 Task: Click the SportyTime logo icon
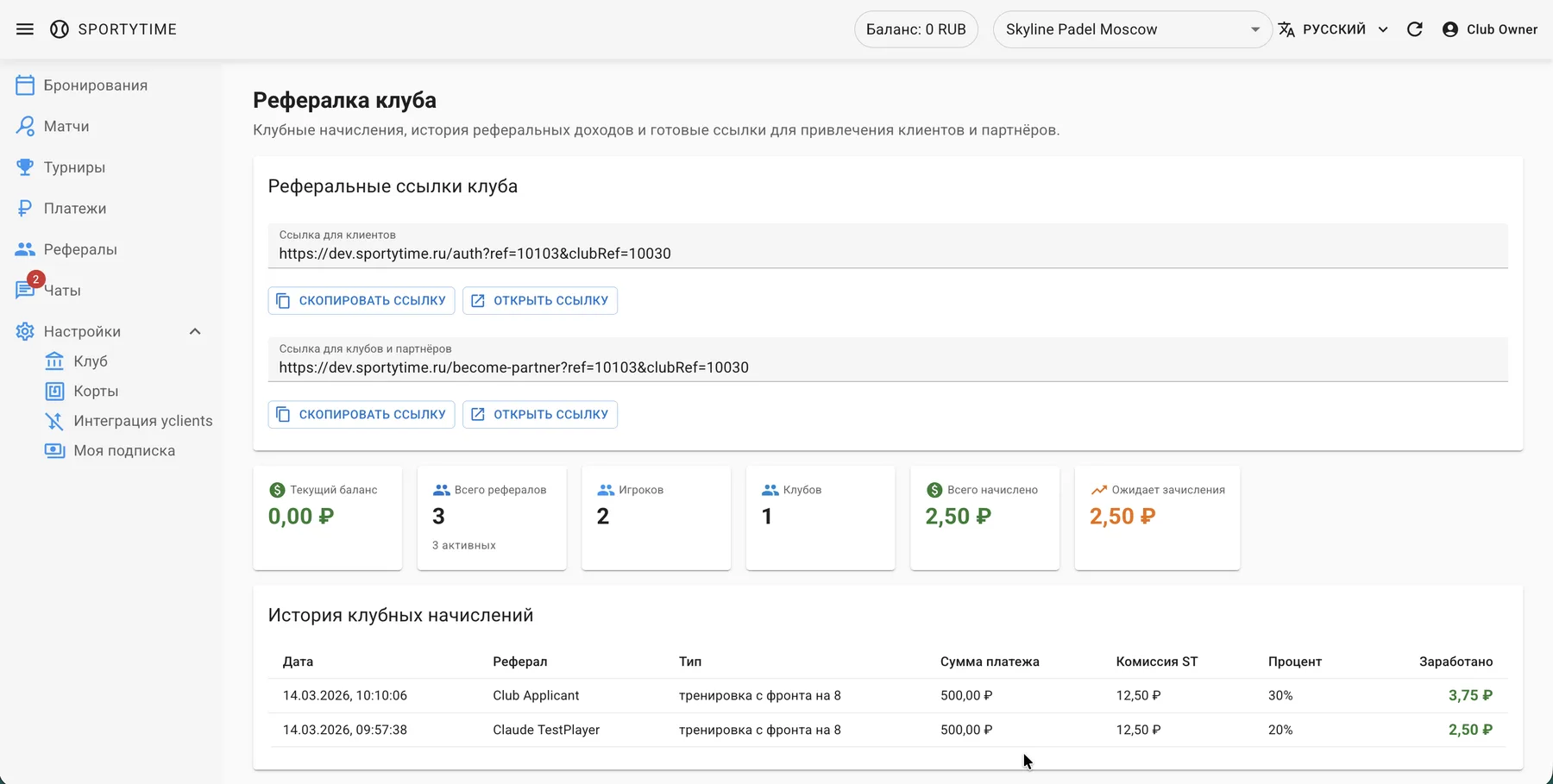pyautogui.click(x=60, y=29)
